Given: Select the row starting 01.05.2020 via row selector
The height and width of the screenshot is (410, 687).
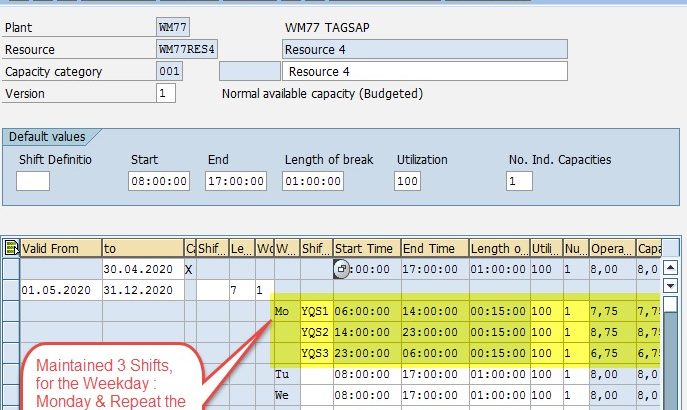Looking at the screenshot, I should point(11,290).
